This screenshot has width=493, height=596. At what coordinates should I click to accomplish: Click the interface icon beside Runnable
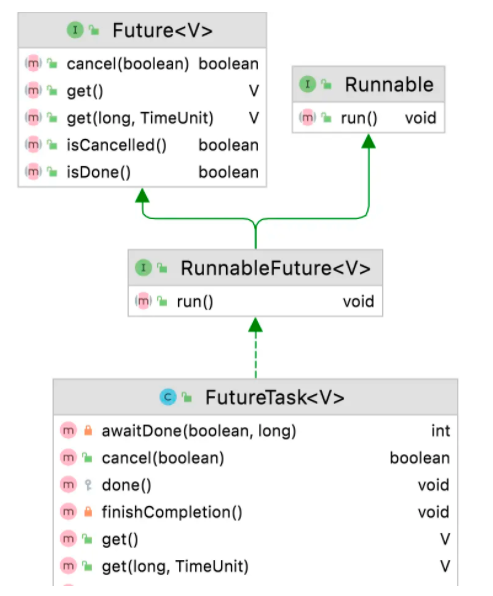coord(307,84)
